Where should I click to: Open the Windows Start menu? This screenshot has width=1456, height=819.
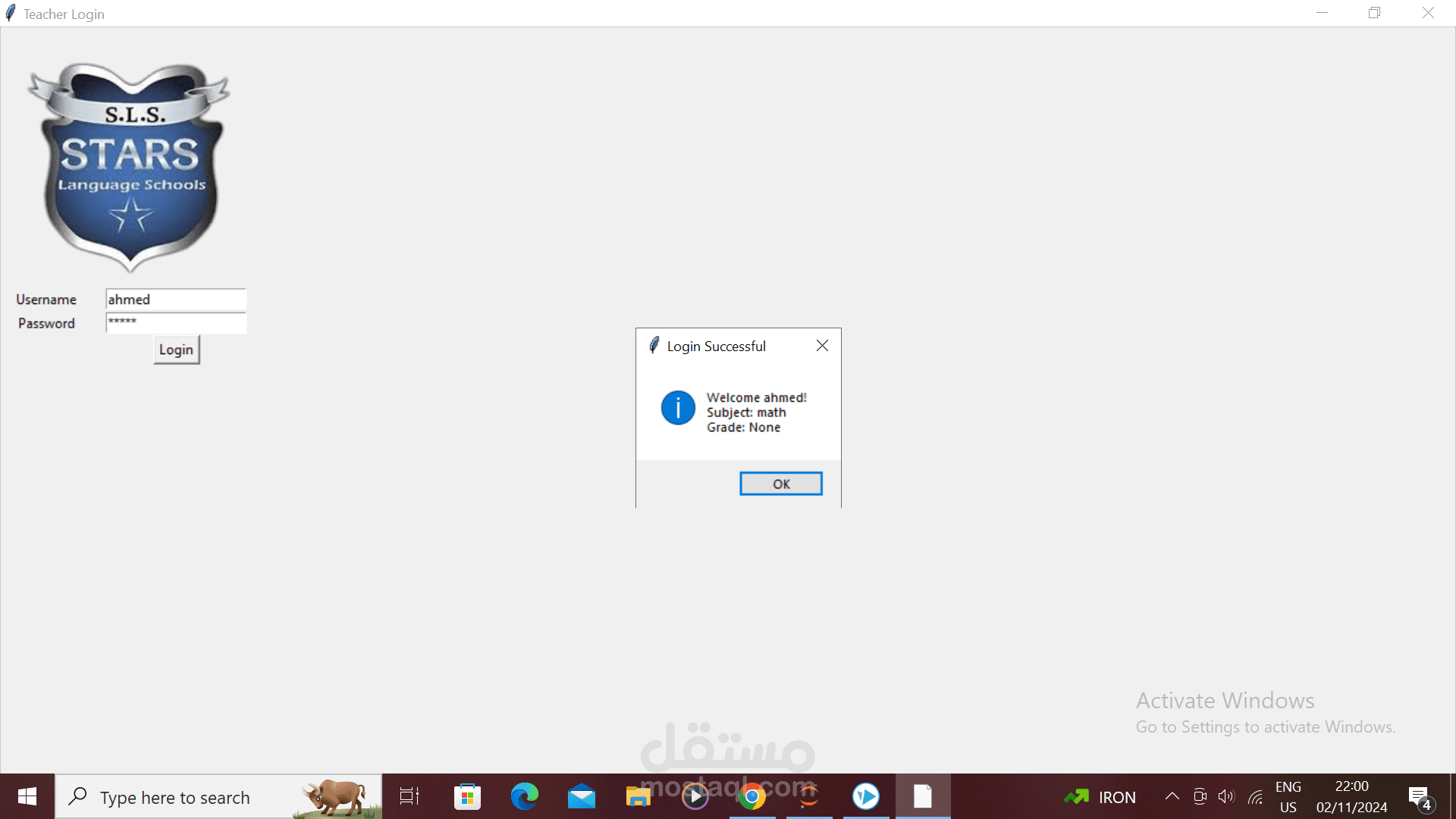[x=27, y=796]
